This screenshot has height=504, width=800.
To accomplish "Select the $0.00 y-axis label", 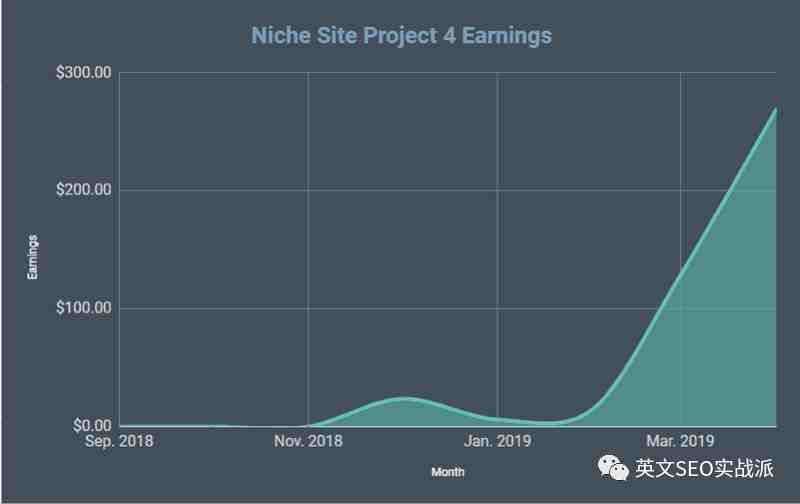I will [92, 425].
